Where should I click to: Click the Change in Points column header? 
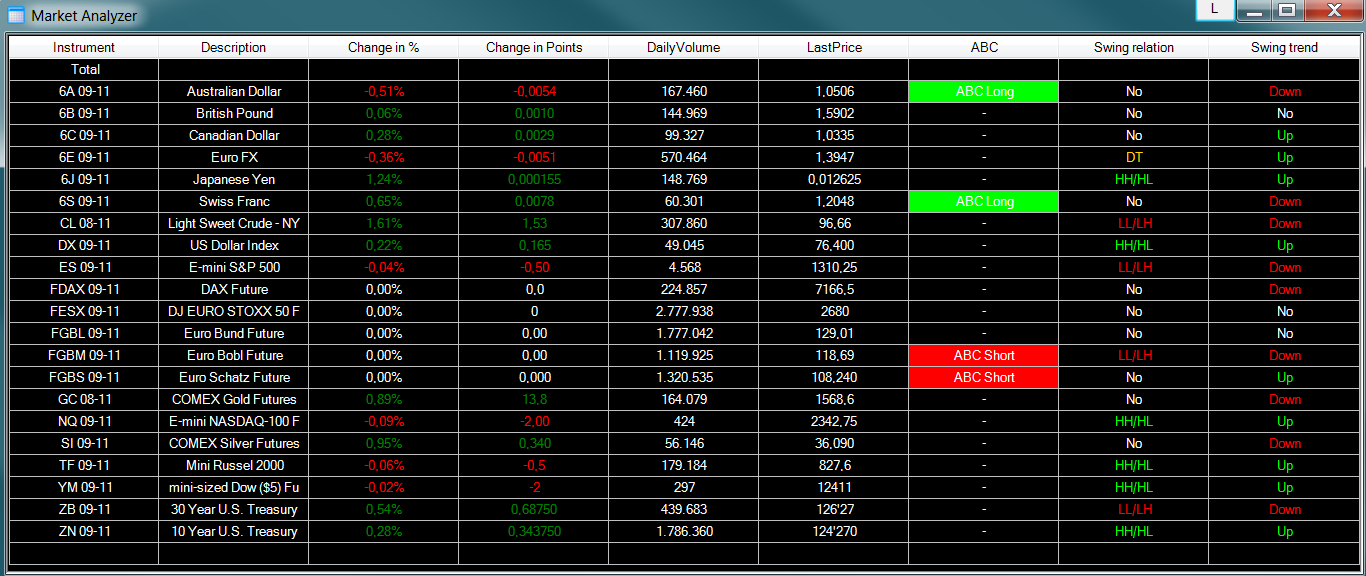534,47
